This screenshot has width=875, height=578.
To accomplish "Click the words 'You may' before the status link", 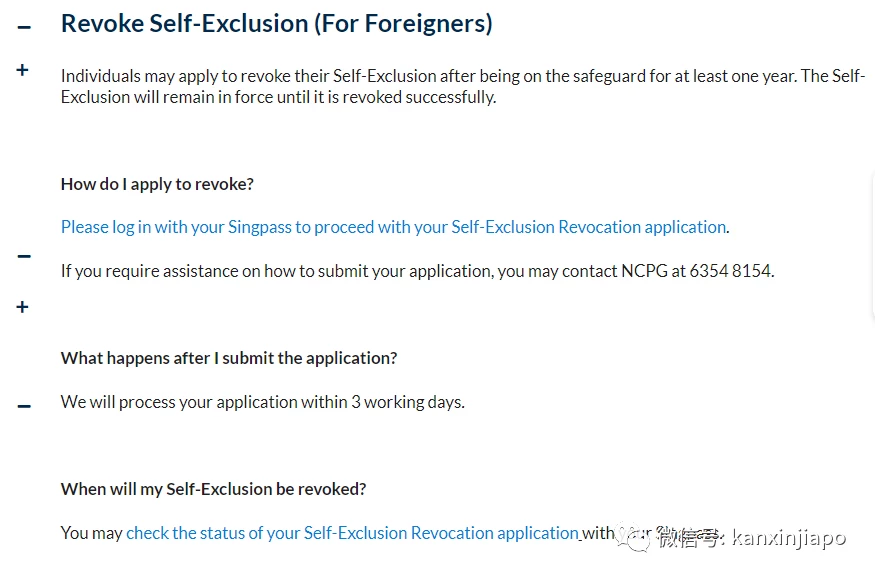I will click(x=92, y=533).
